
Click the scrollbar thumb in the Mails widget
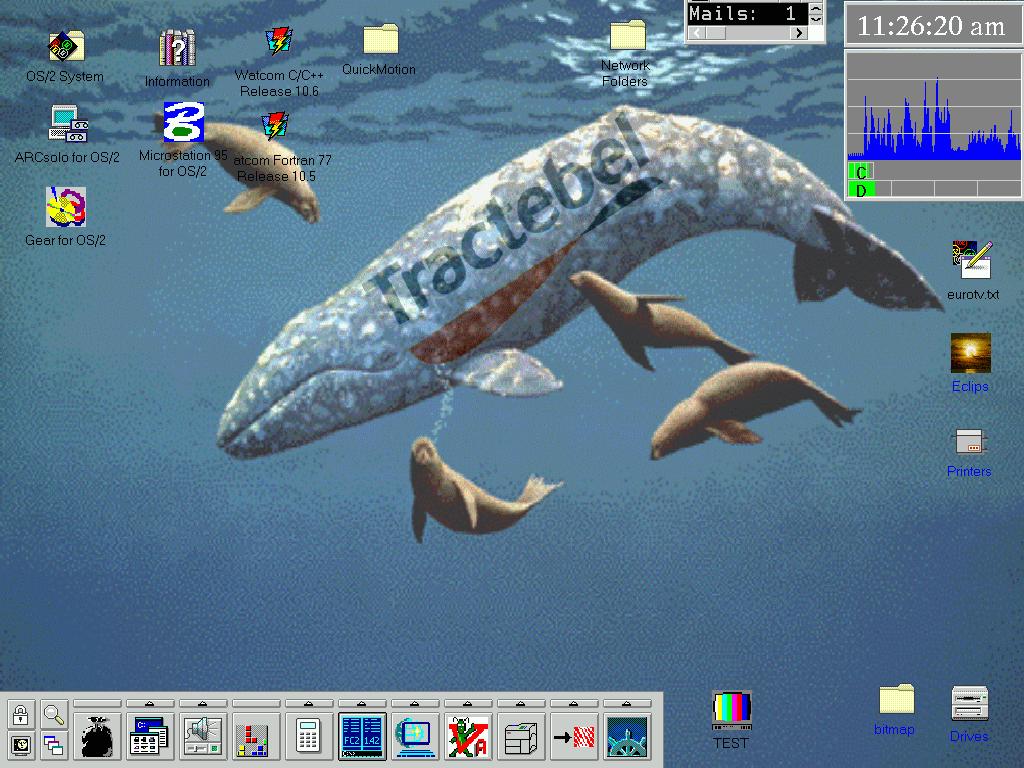(x=716, y=33)
